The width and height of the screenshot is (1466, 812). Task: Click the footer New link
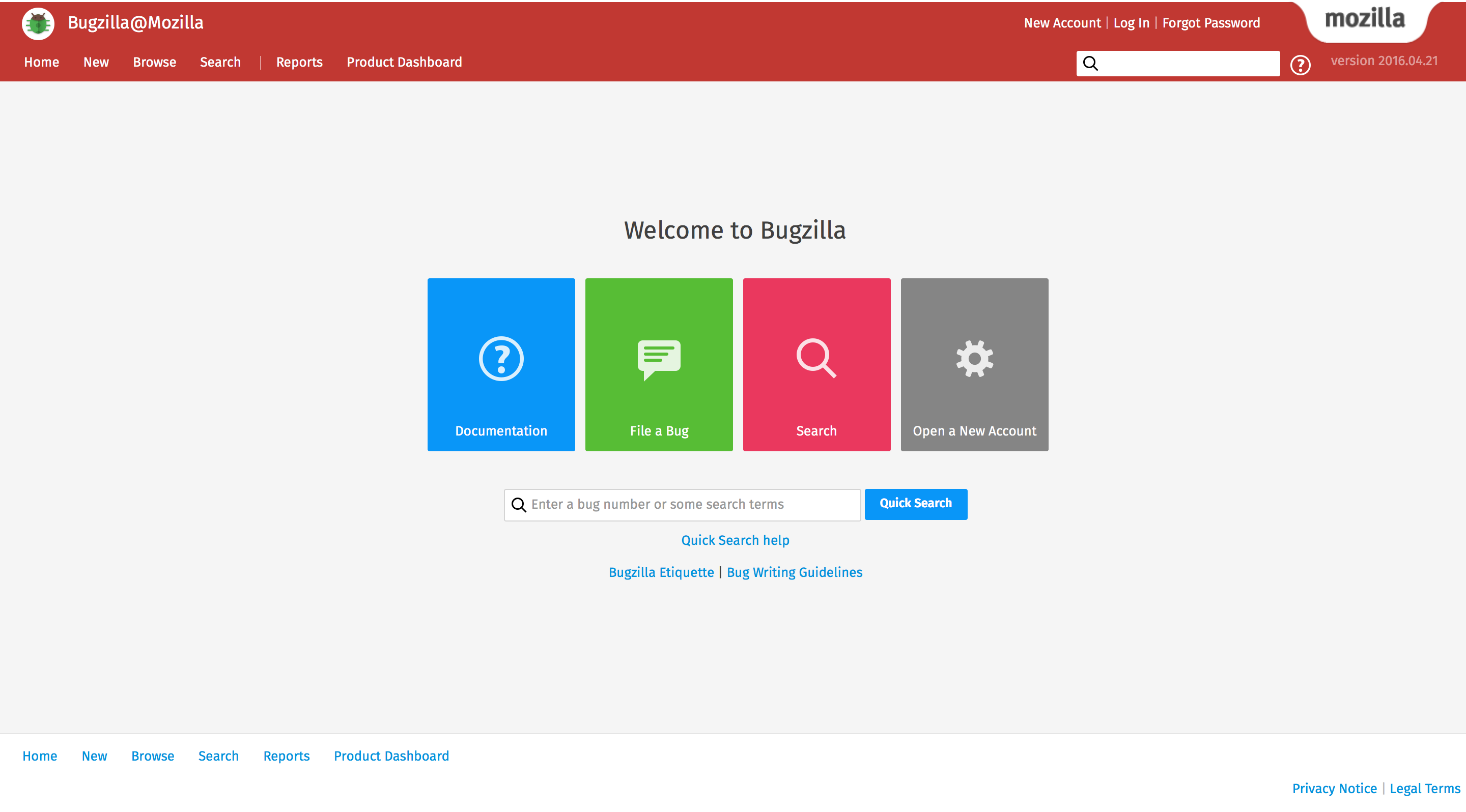94,756
